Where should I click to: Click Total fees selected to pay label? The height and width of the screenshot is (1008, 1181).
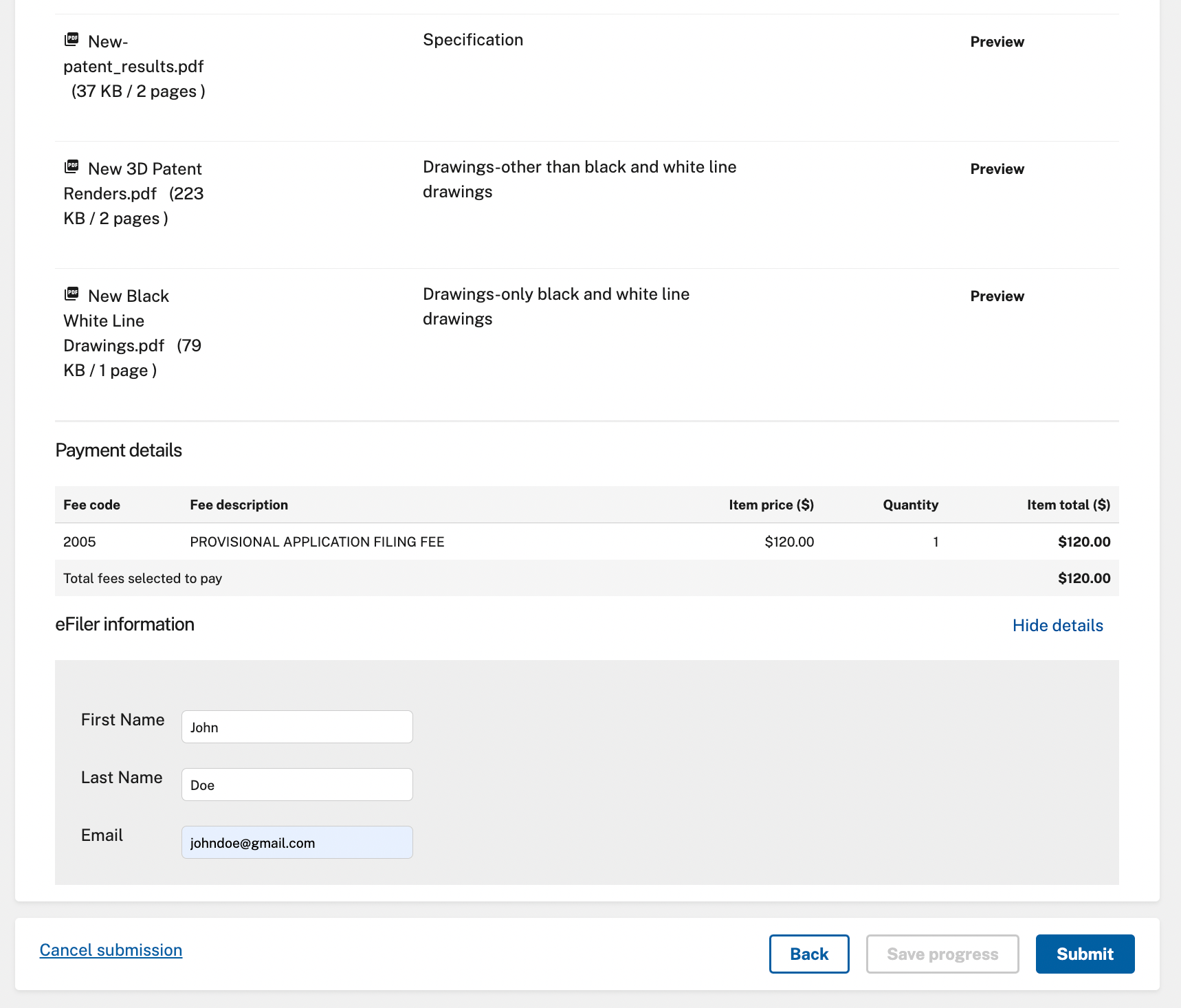point(142,578)
